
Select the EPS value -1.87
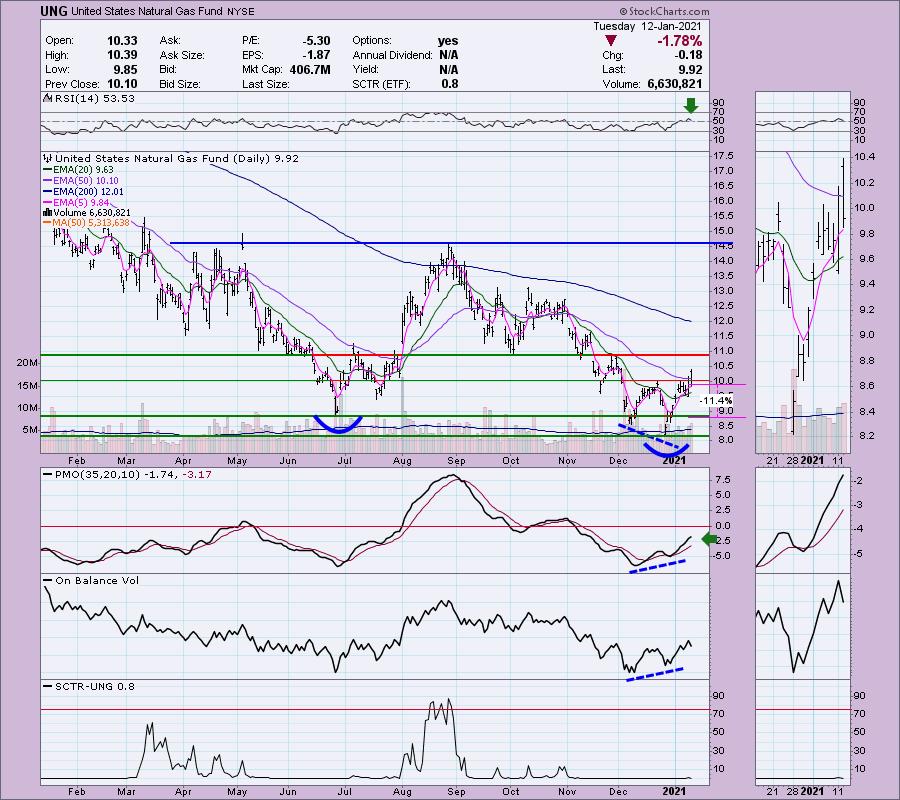[316, 55]
